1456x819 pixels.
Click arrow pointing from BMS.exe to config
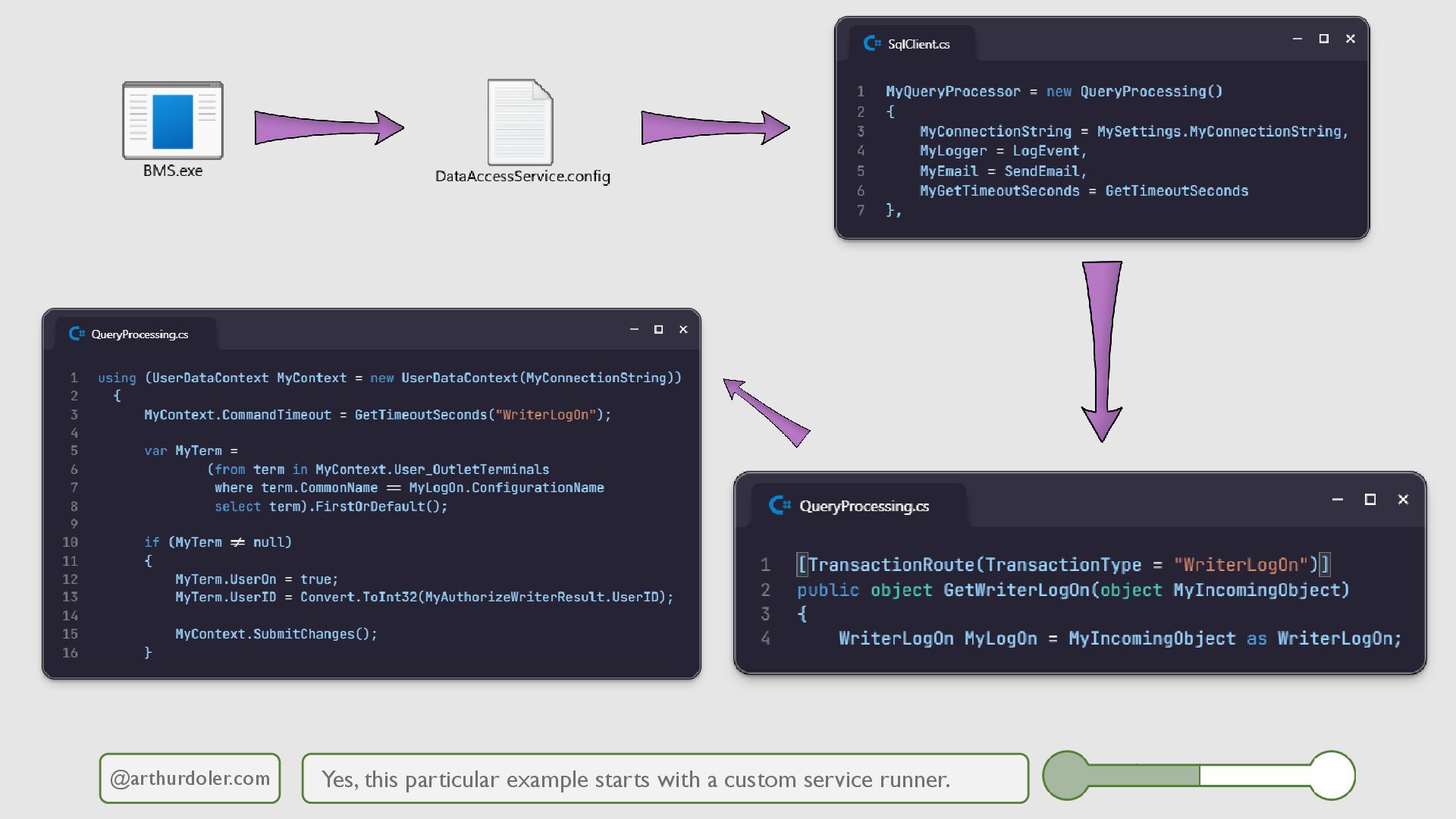pos(328,127)
